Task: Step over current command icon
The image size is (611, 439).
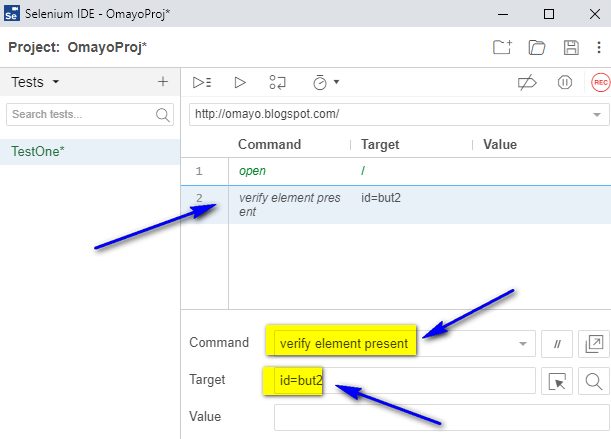Action: (x=277, y=82)
